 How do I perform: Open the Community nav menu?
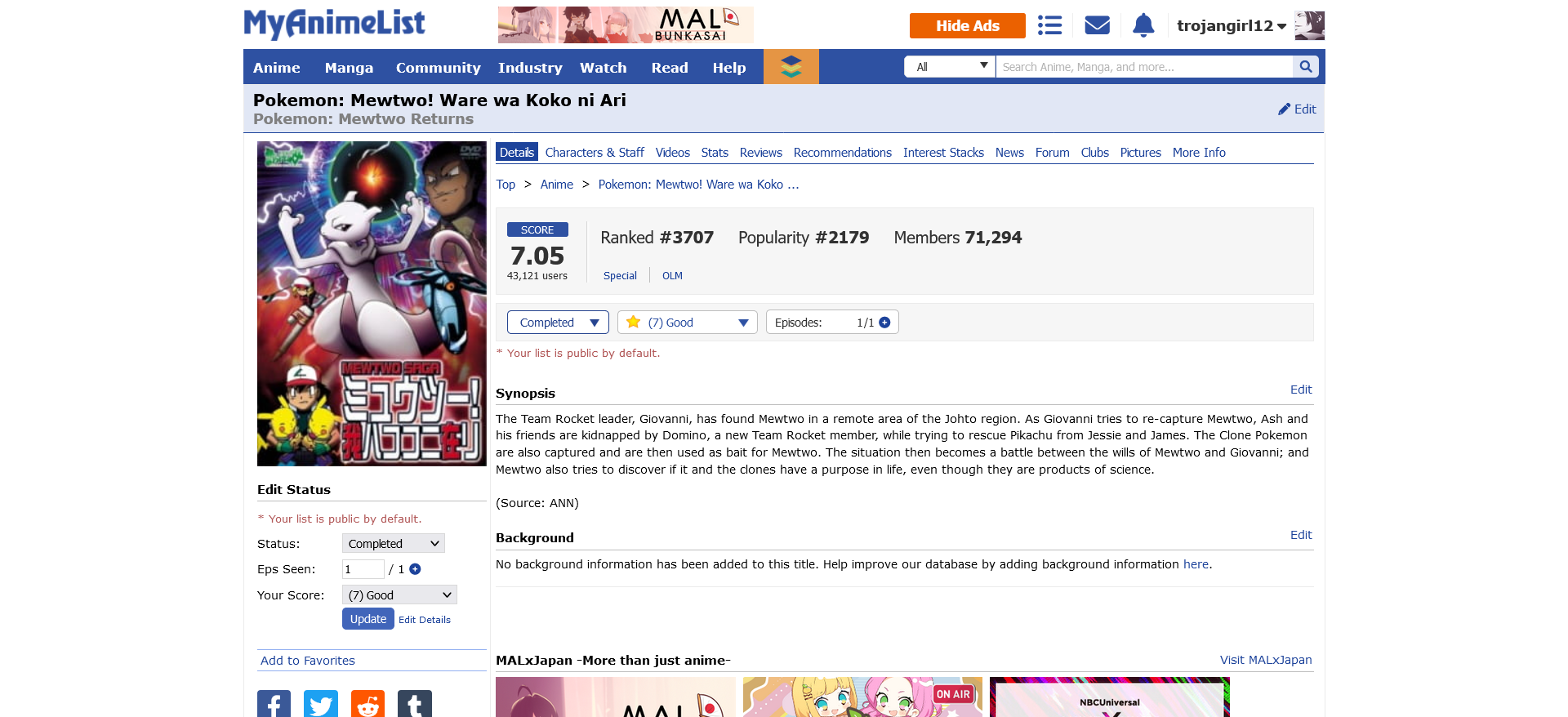pos(439,68)
